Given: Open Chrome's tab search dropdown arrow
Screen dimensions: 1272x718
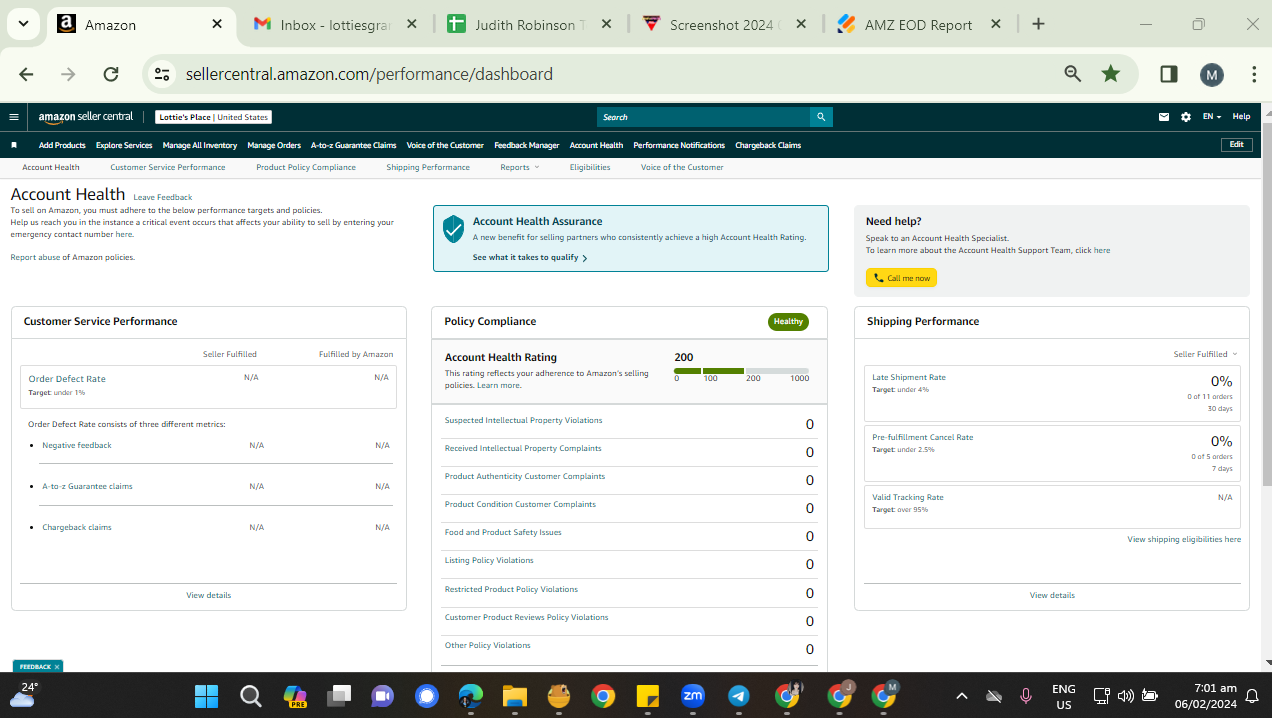Looking at the screenshot, I should coord(22,24).
